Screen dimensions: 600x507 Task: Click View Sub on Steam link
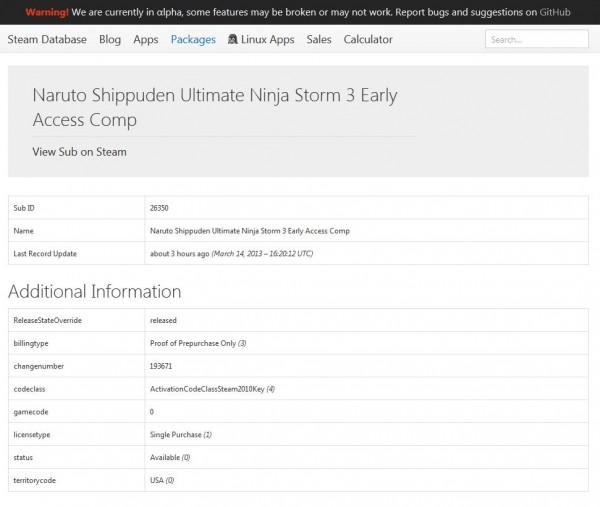pyautogui.click(x=79, y=152)
